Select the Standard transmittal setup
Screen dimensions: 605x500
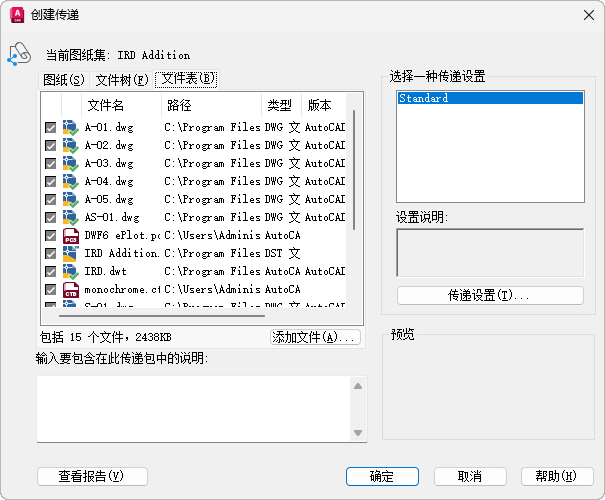tap(490, 98)
